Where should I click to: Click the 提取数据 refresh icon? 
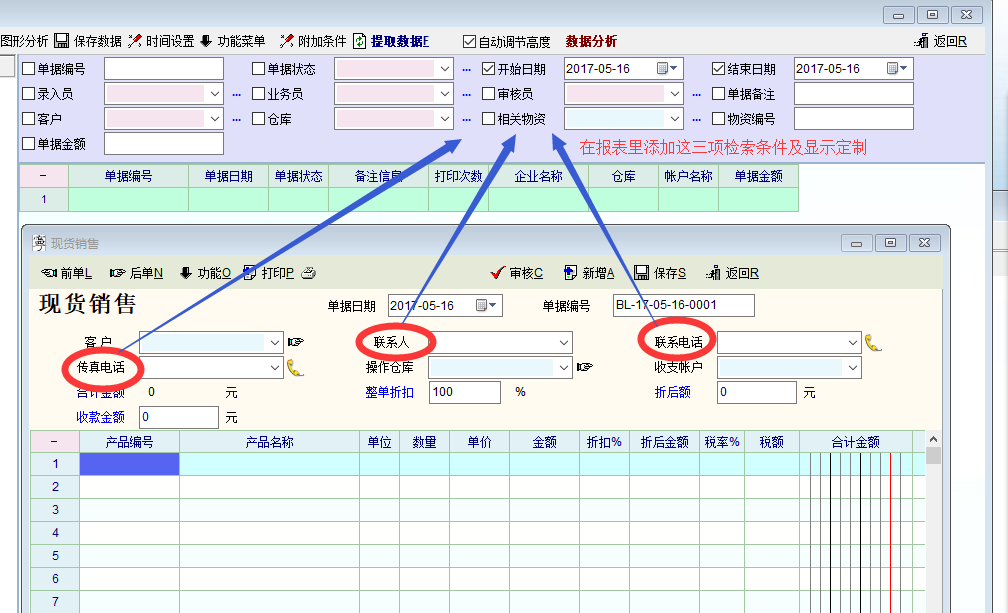pos(360,41)
